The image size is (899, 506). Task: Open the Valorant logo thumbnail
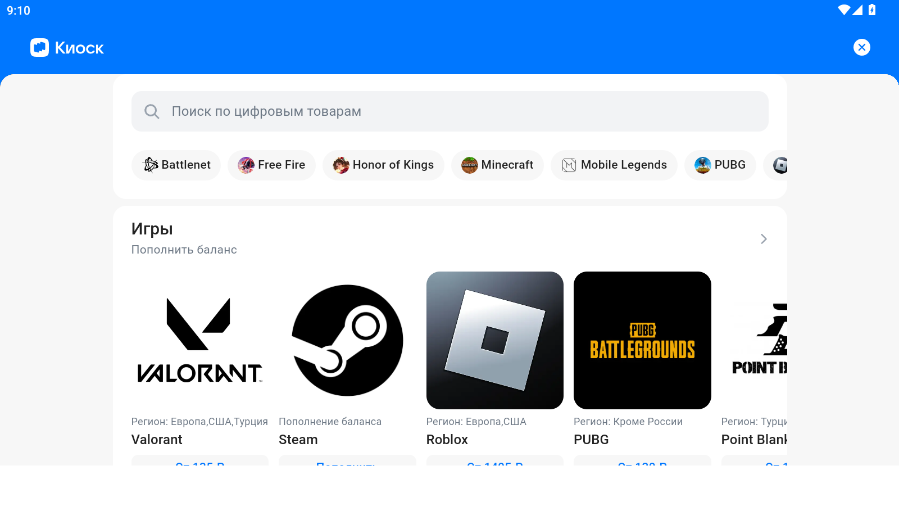(200, 340)
